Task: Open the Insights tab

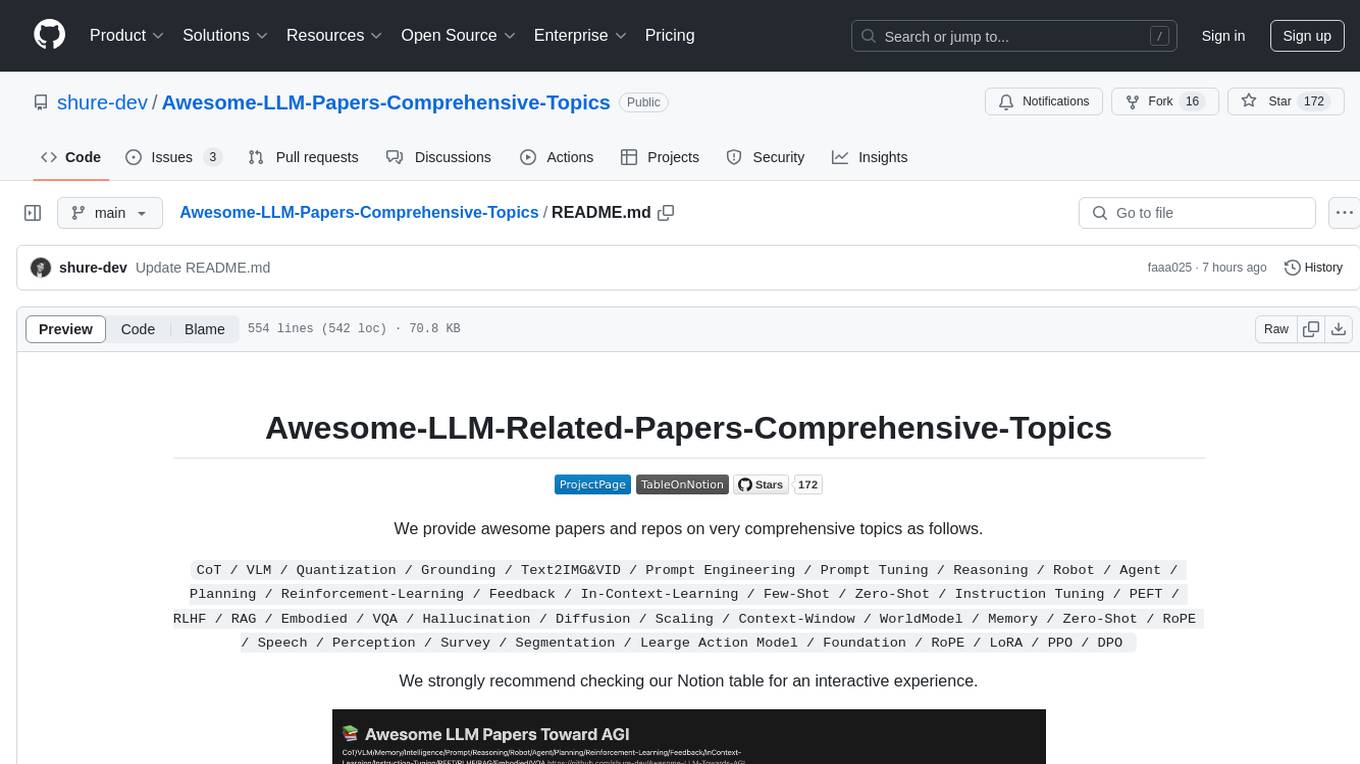Action: pyautogui.click(x=870, y=157)
